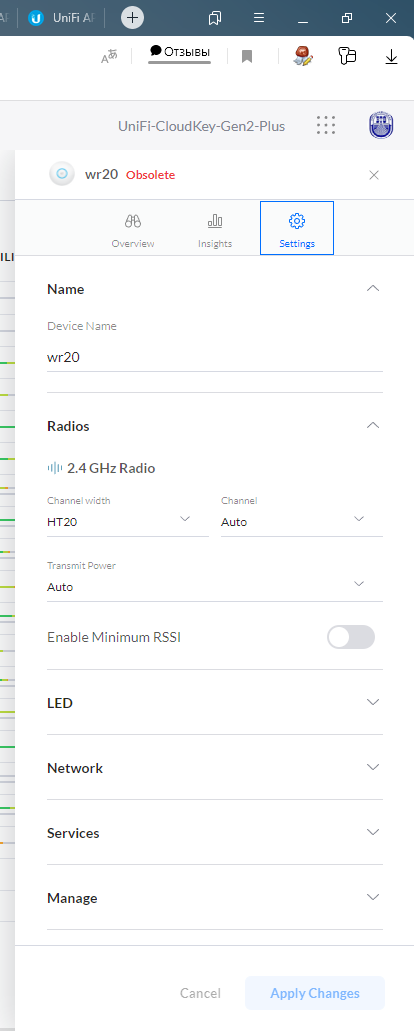This screenshot has height=1031, width=414.
Task: Open the Channel Auto dropdown
Action: (302, 521)
